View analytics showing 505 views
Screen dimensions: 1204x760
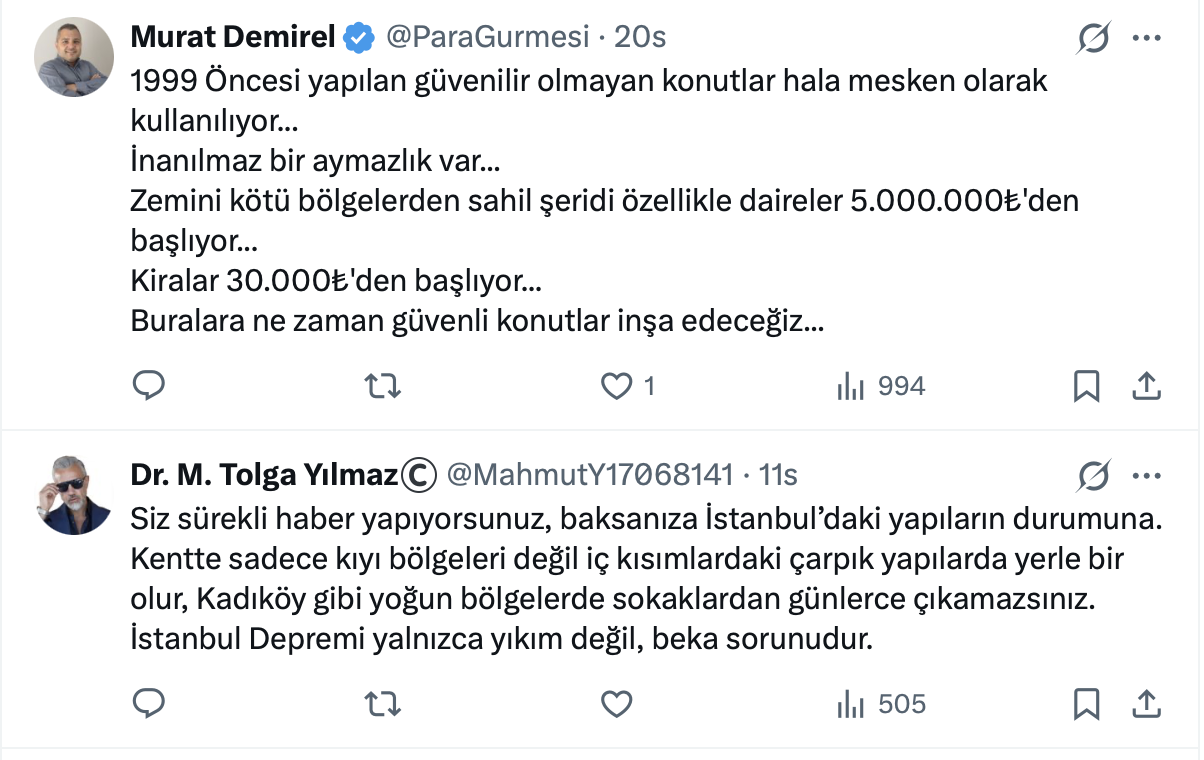[x=881, y=703]
